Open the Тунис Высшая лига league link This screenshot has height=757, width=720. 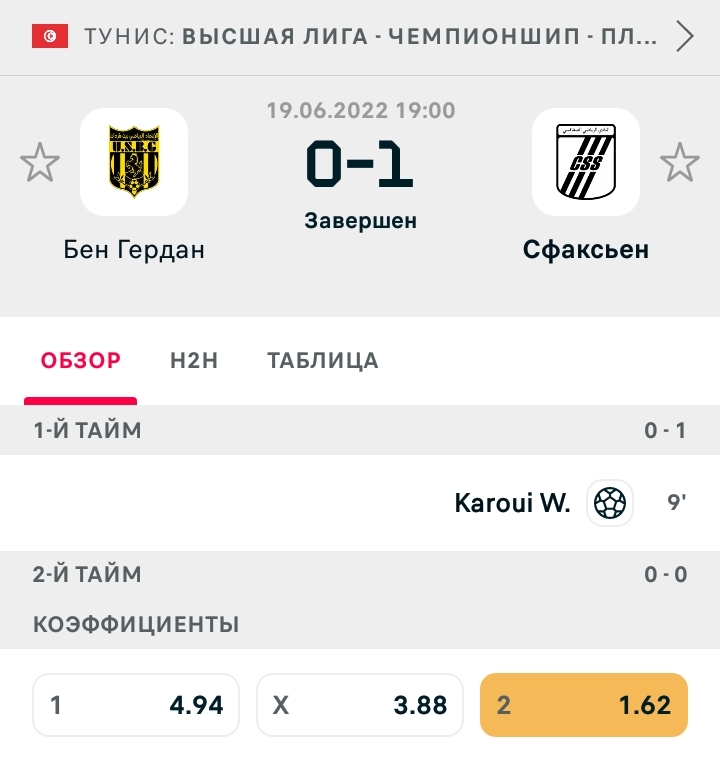point(370,37)
